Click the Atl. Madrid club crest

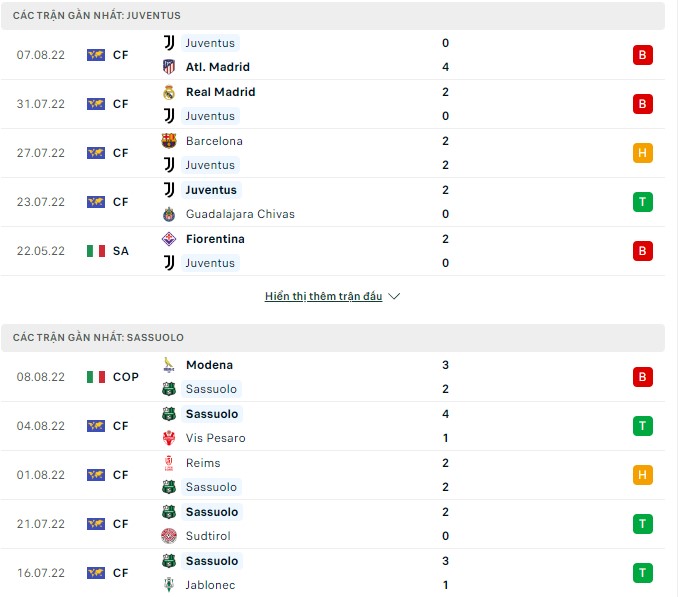coord(169,67)
